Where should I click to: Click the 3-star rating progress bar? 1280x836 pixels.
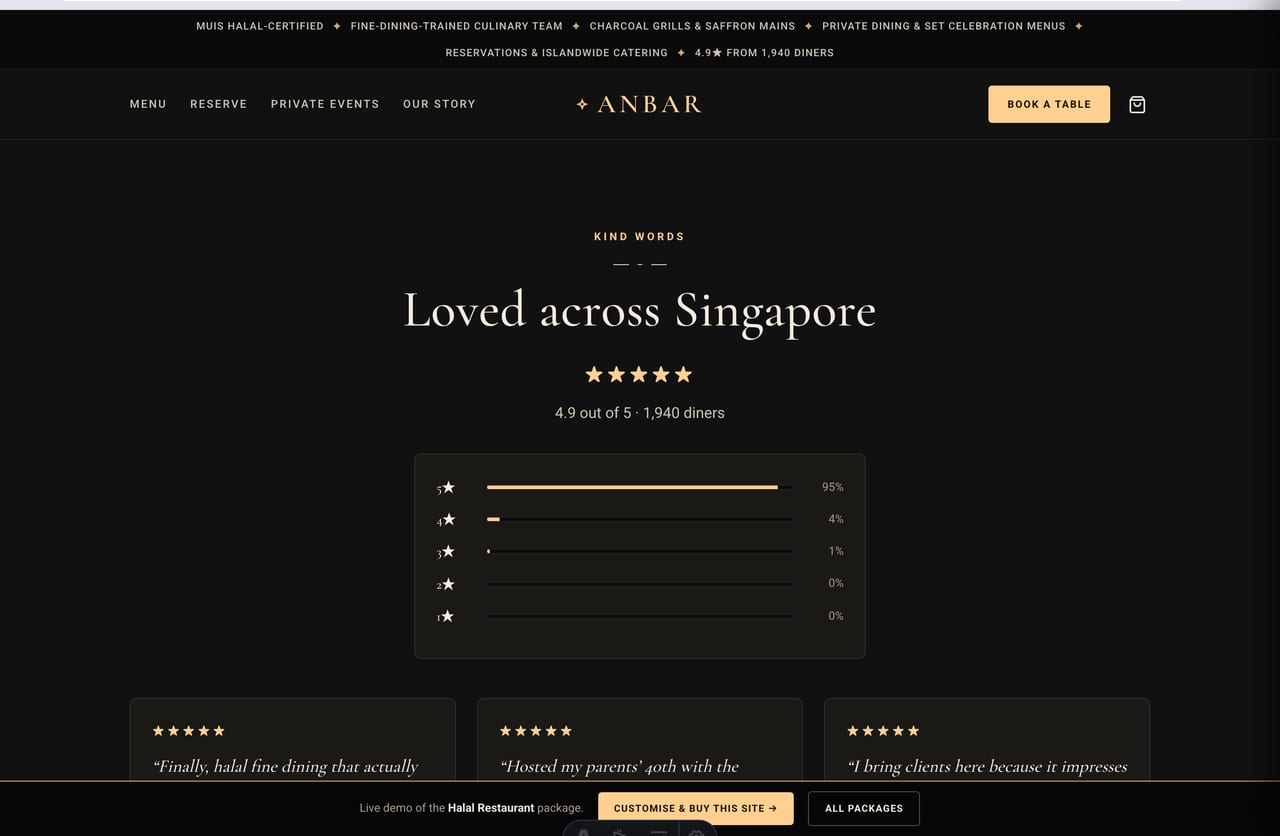639,551
